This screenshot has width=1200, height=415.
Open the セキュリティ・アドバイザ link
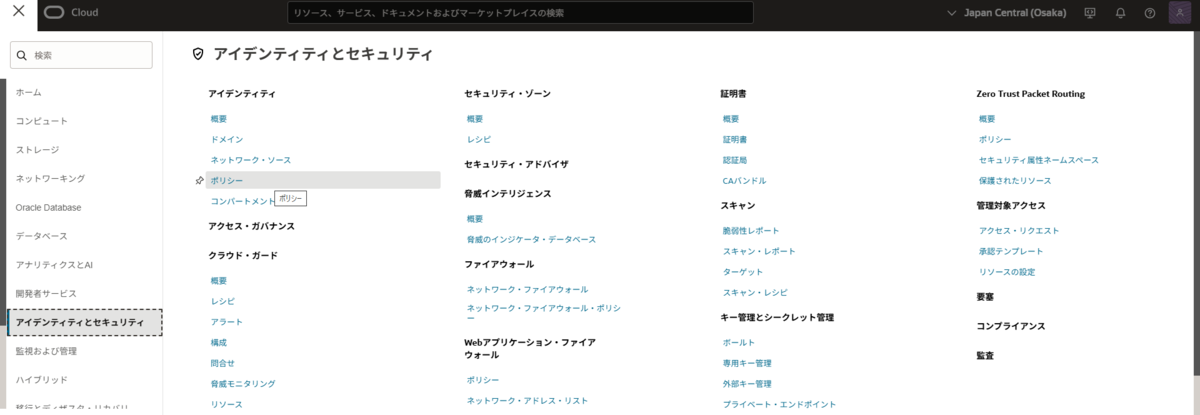click(516, 164)
